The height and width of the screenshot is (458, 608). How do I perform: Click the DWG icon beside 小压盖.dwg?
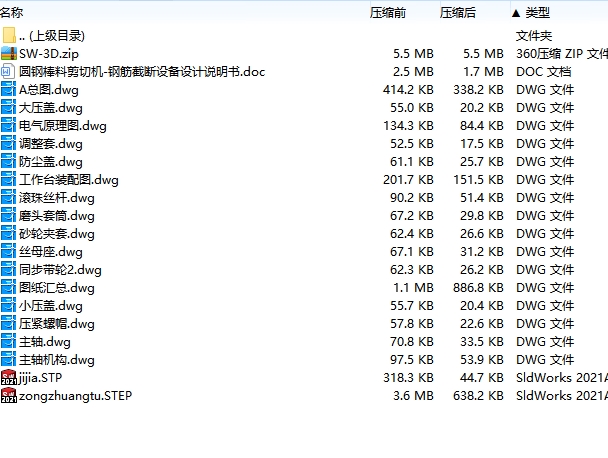pos(9,305)
